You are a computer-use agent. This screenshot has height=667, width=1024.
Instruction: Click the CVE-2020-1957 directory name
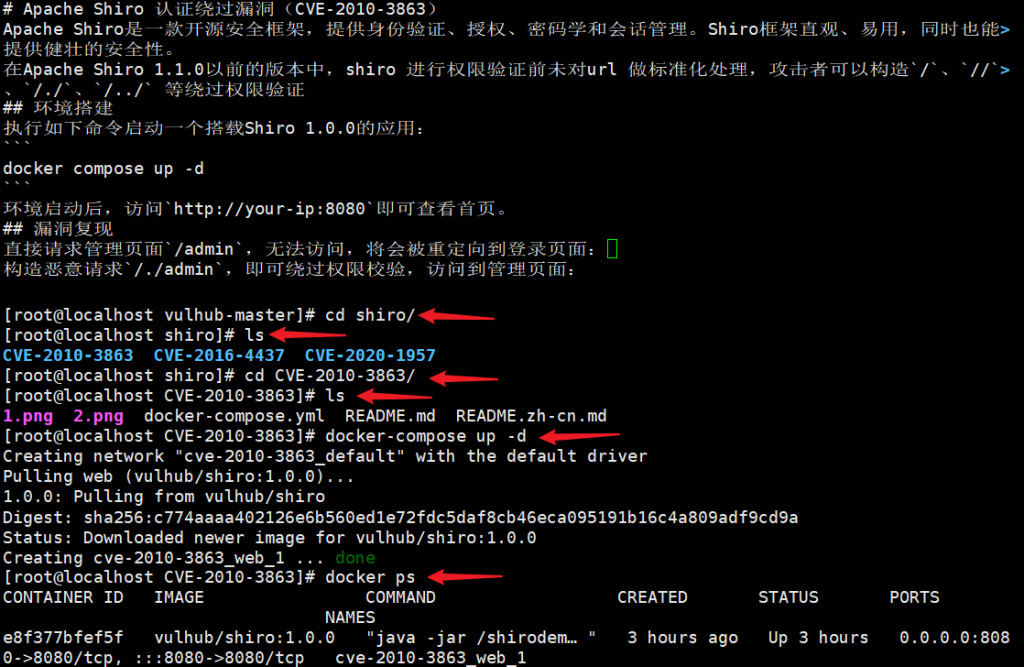tap(370, 355)
